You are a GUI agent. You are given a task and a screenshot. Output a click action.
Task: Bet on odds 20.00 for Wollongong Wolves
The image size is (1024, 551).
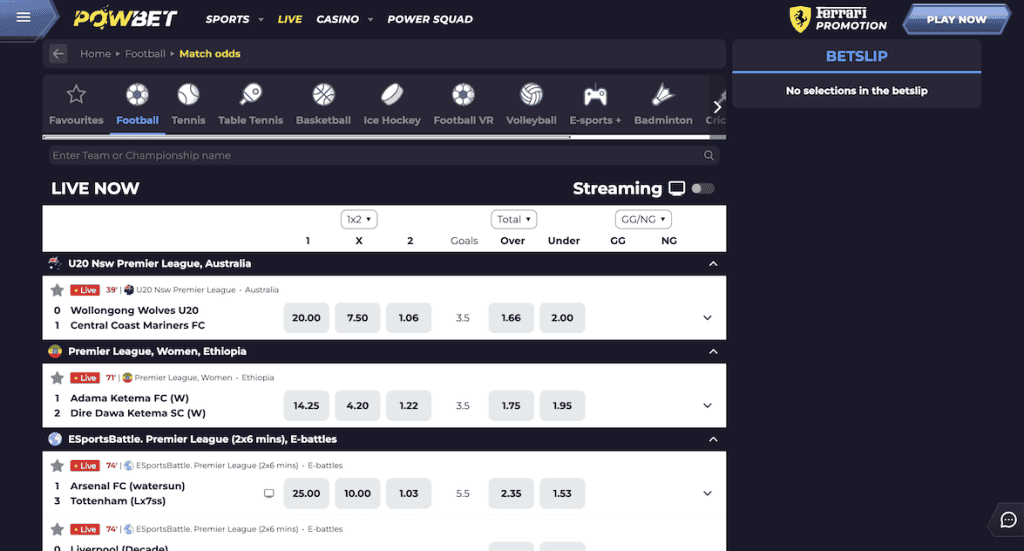pos(306,318)
